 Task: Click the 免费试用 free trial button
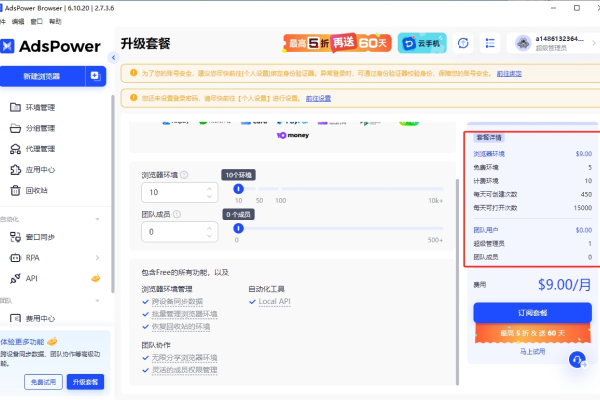tap(43, 382)
